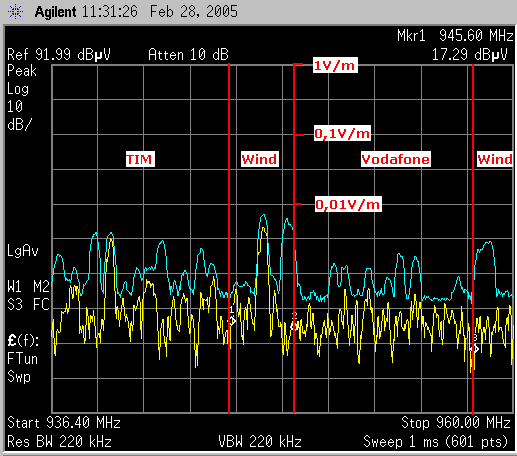Click the 0,01V/m field strength label
517x456 pixels.
tap(348, 204)
